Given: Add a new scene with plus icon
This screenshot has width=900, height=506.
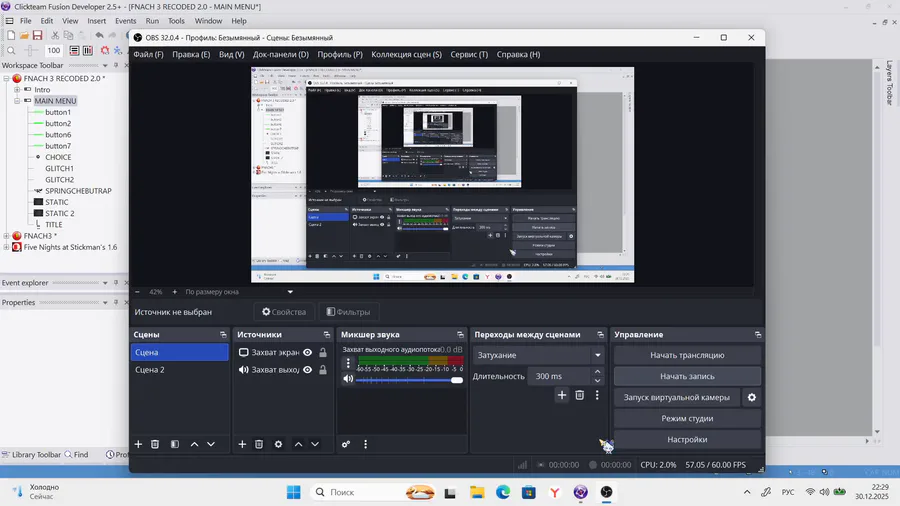Looking at the screenshot, I should tap(138, 444).
